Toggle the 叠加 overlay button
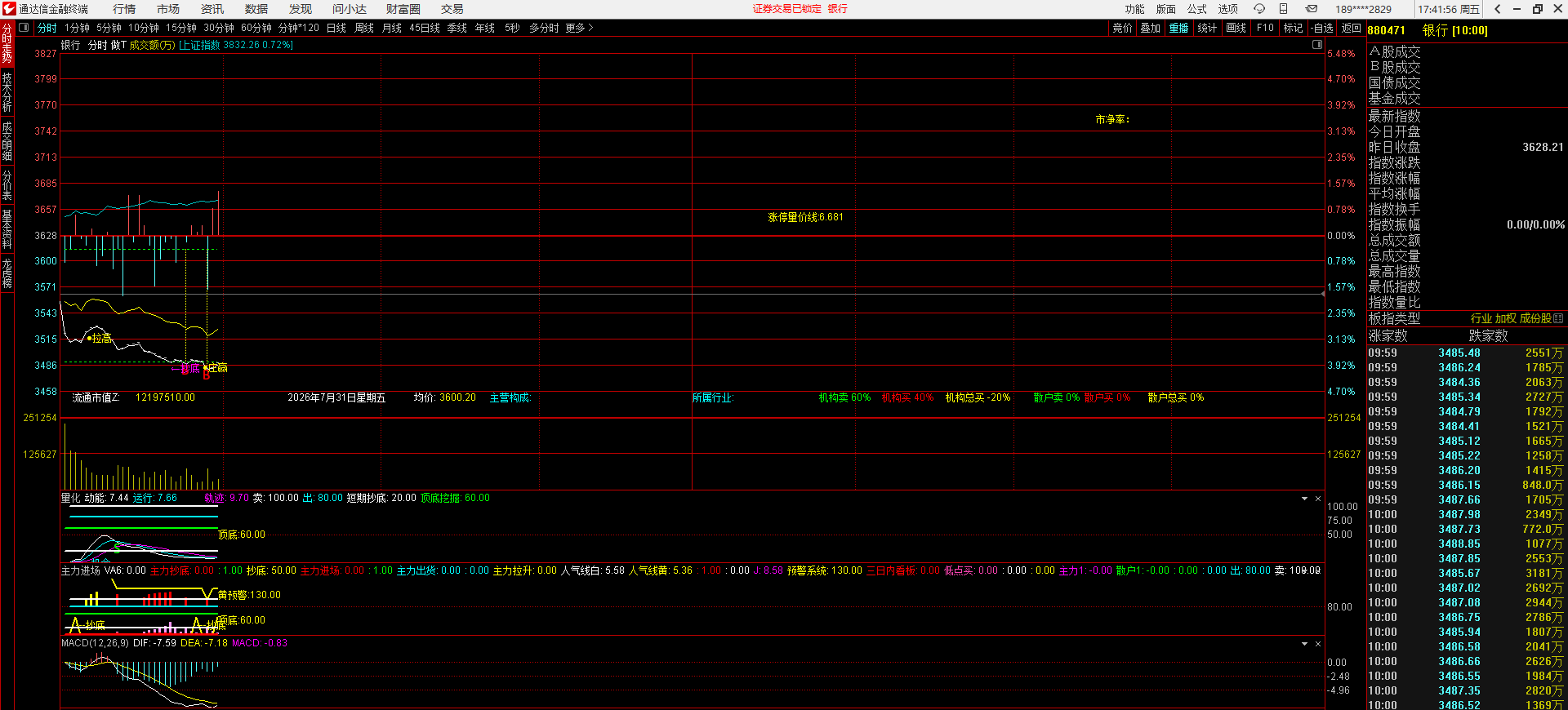The width and height of the screenshot is (1568, 710). click(1151, 28)
